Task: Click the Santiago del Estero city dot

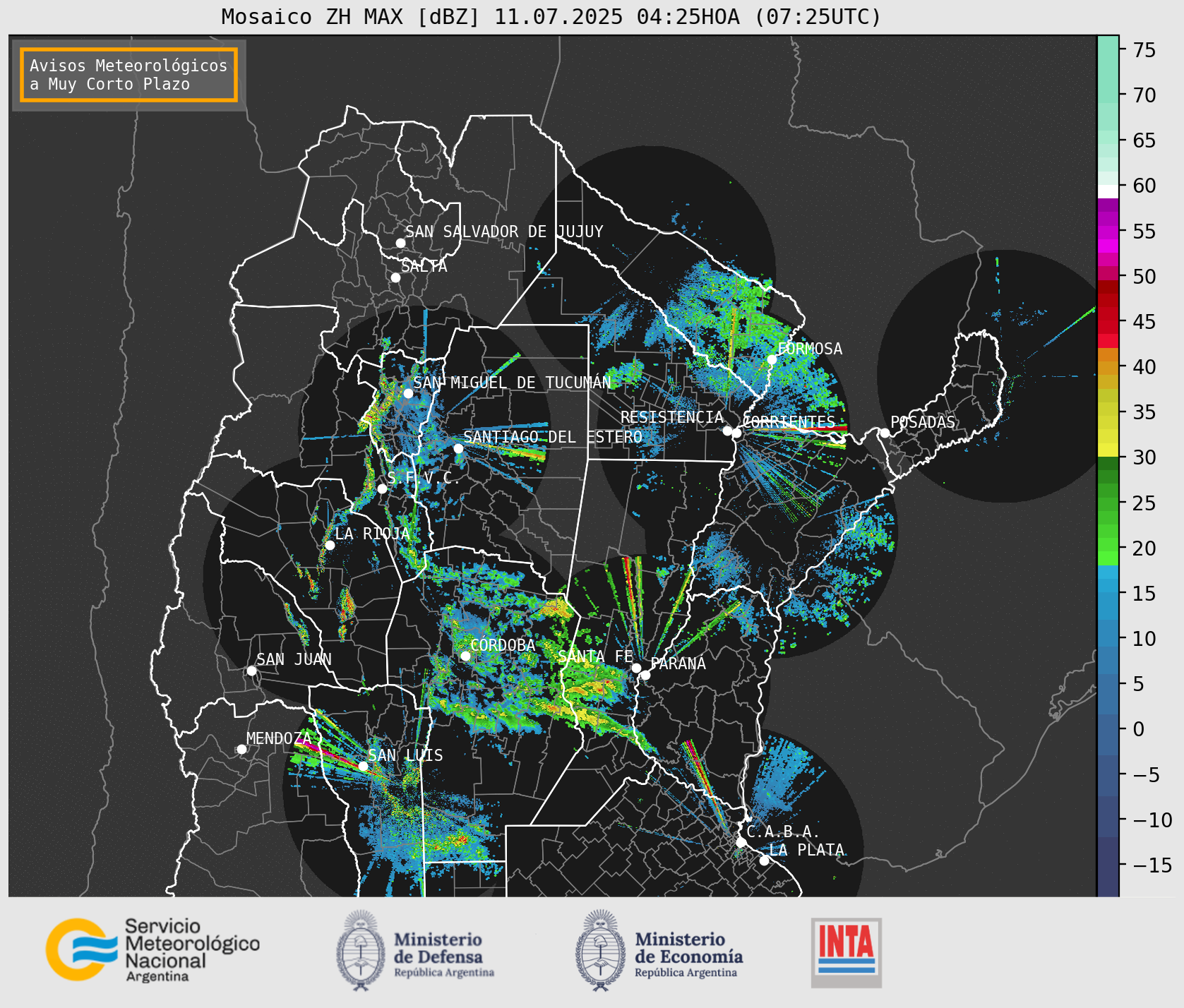Action: pos(458,448)
